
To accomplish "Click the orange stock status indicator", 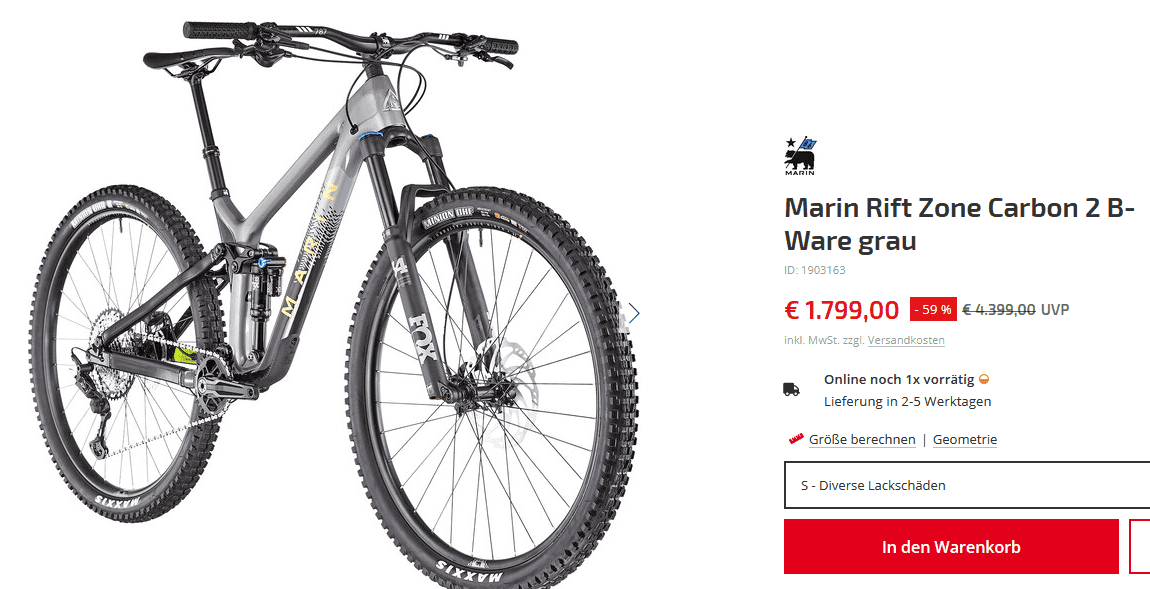I will (x=984, y=380).
